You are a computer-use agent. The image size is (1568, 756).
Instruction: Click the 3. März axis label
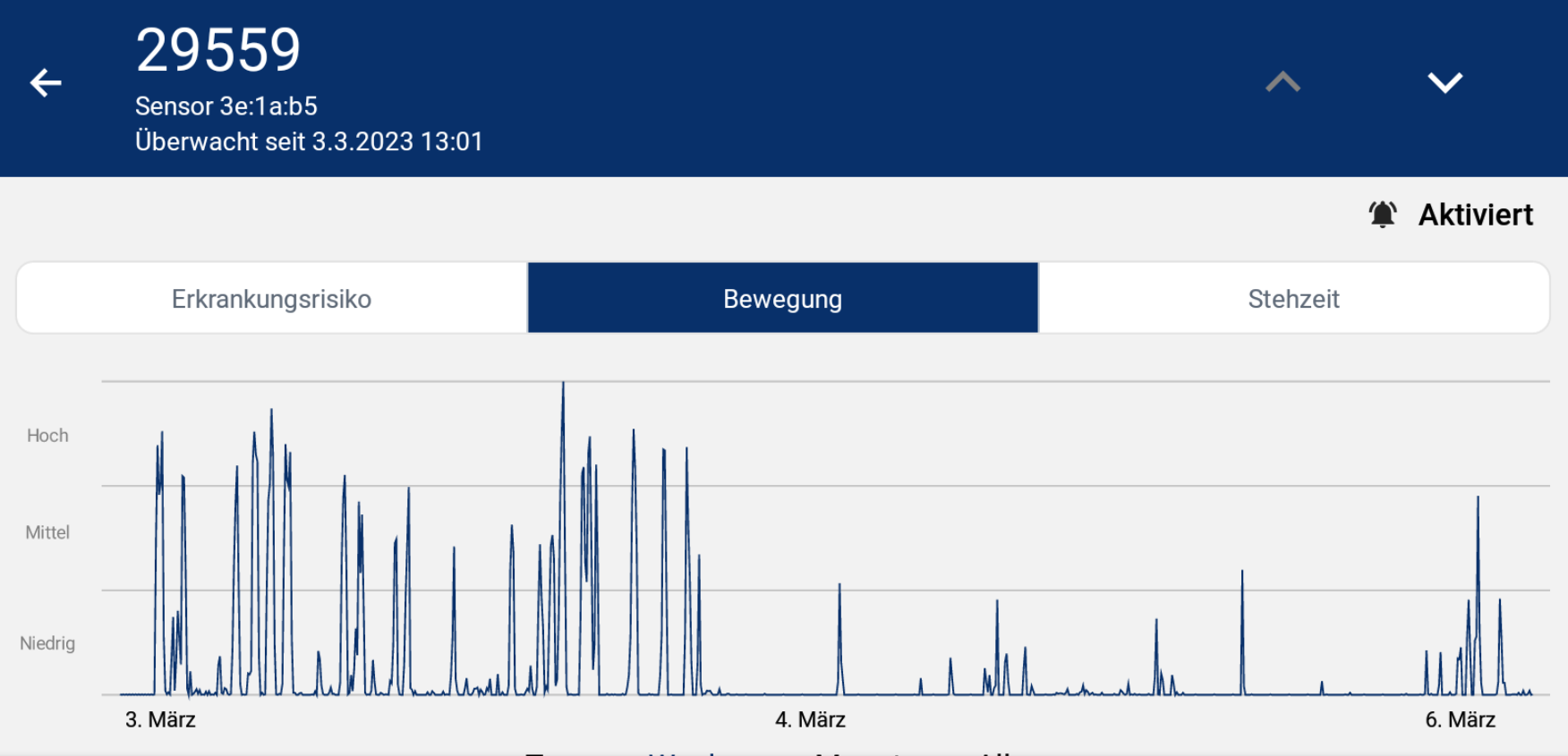coord(160,719)
